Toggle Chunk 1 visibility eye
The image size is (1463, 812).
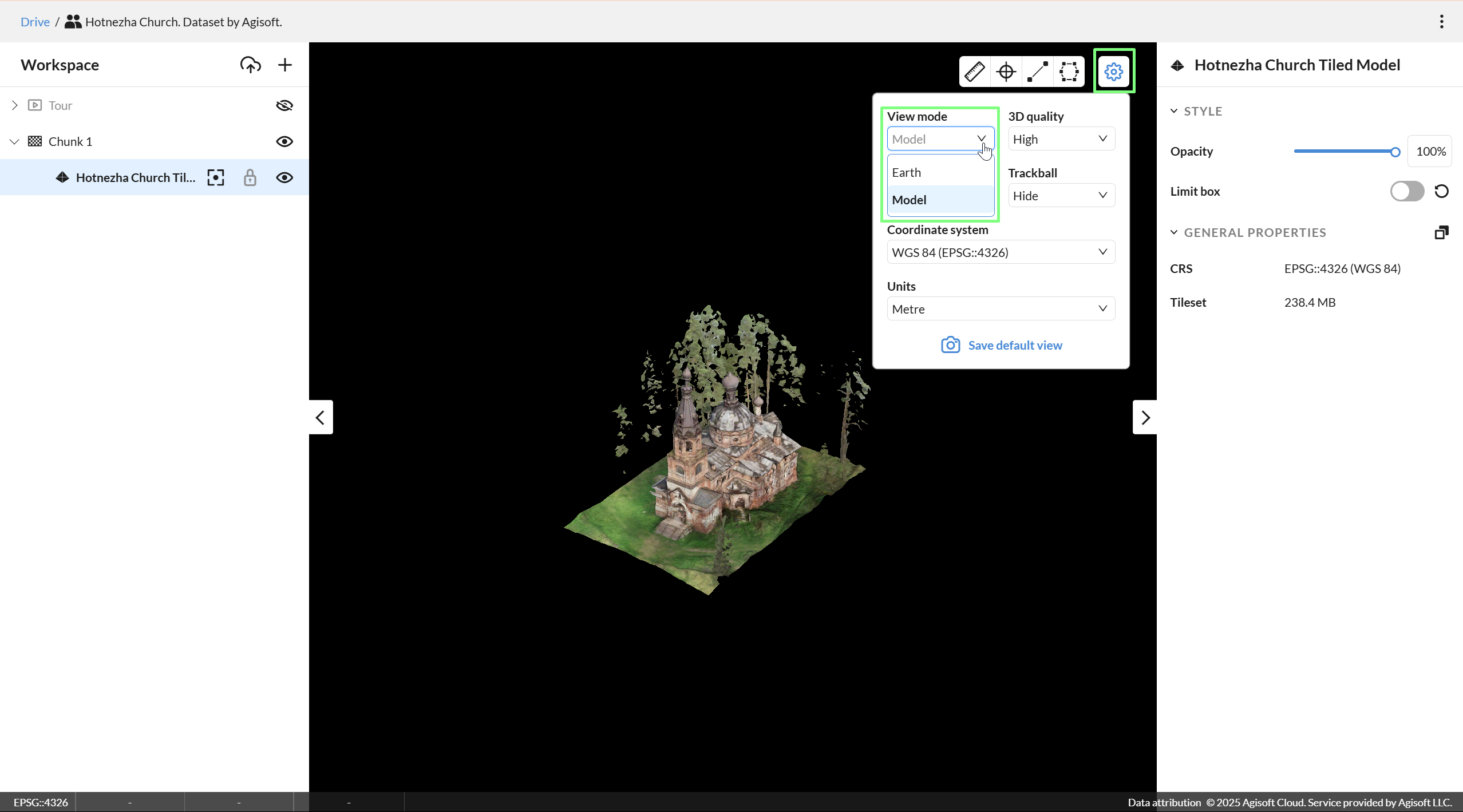point(284,141)
